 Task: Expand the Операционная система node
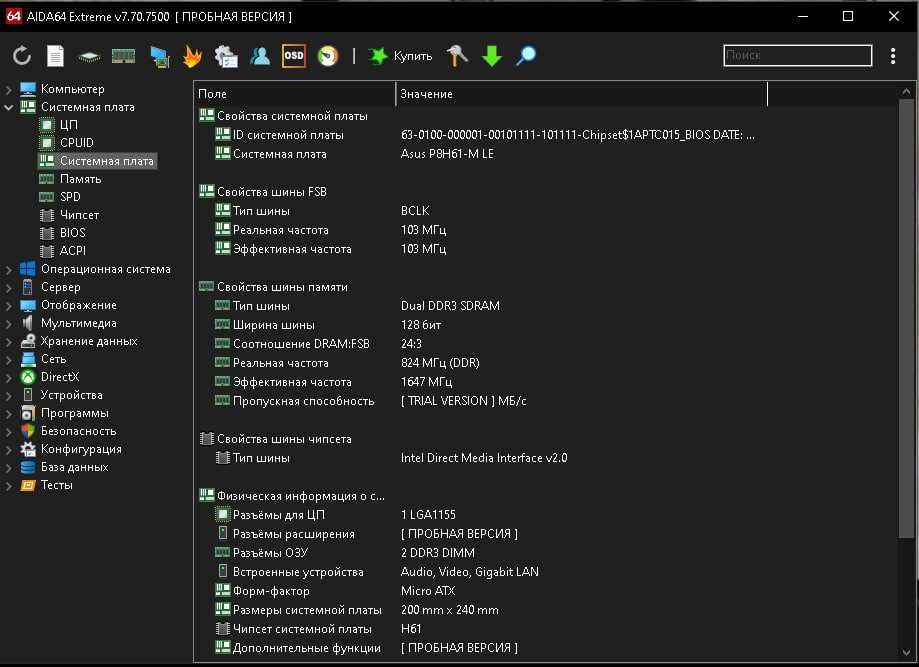point(9,270)
